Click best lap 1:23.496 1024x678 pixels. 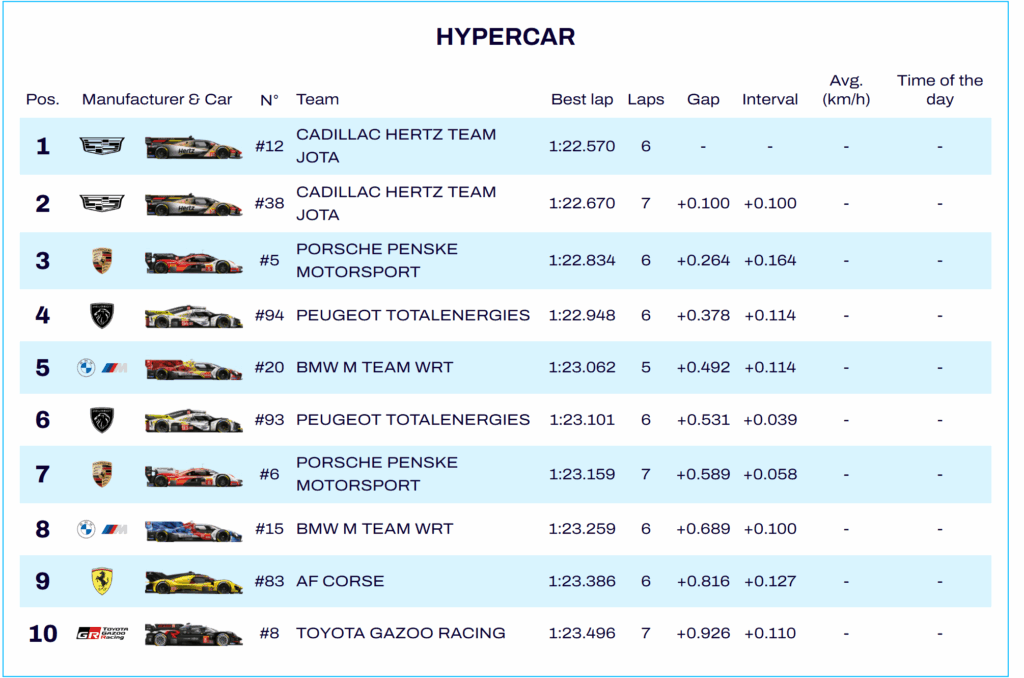tap(582, 634)
